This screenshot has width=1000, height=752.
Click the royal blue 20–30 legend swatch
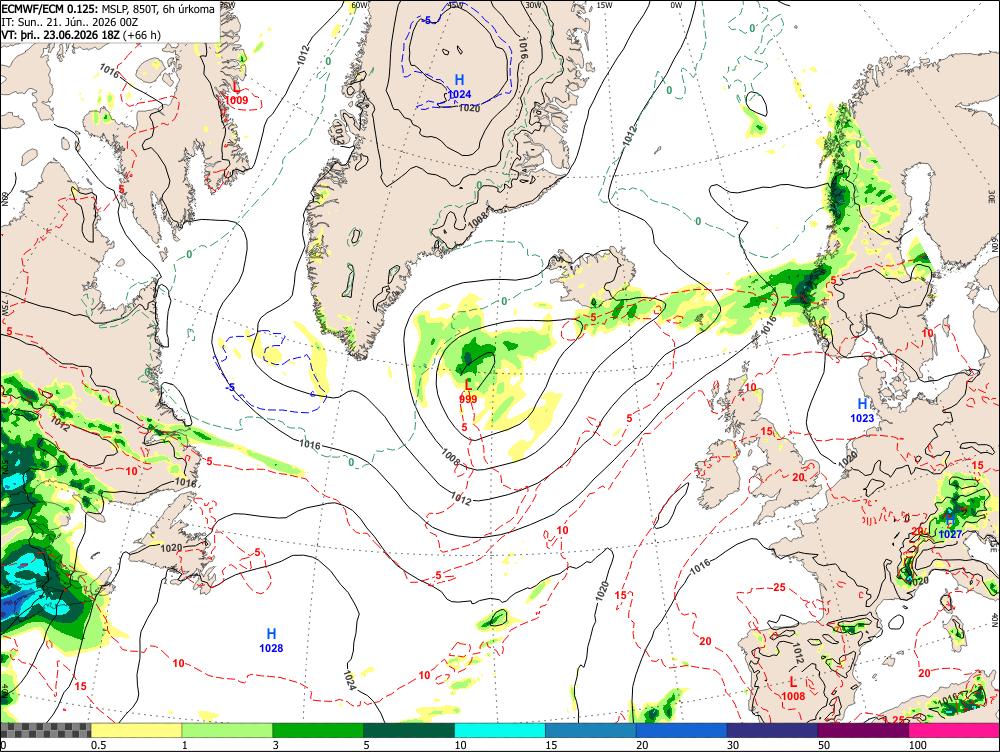[x=681, y=730]
